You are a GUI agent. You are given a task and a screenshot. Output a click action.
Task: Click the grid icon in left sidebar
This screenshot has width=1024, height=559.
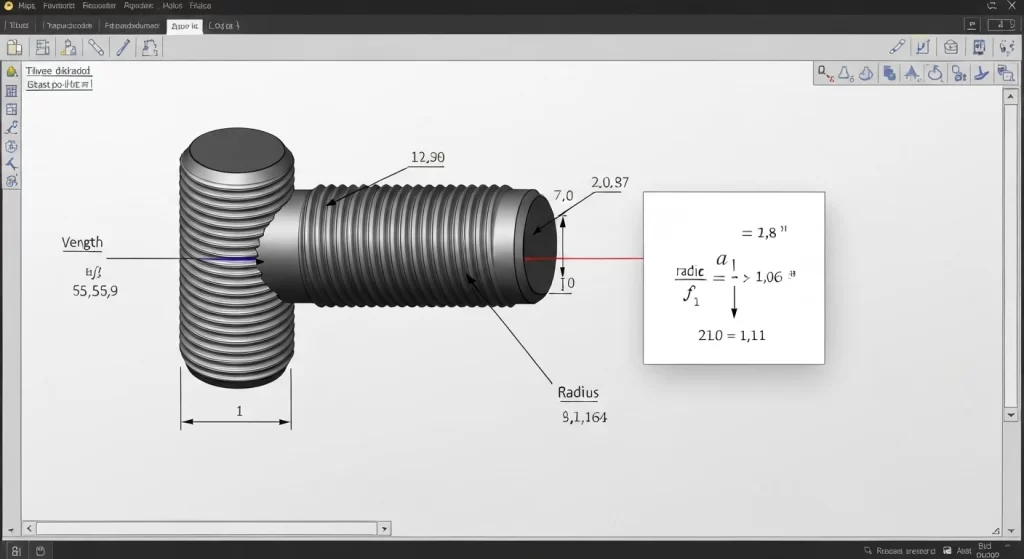[12, 91]
